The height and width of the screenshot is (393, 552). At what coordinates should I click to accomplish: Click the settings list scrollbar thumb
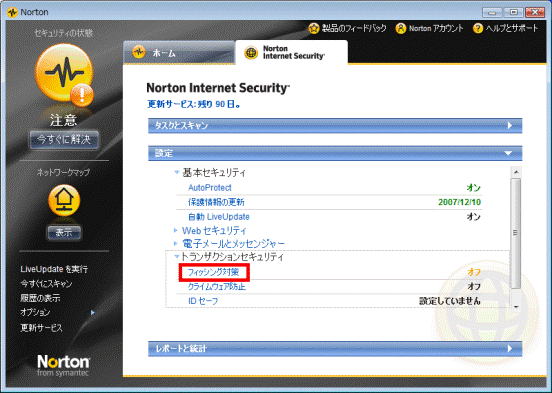coord(516,233)
